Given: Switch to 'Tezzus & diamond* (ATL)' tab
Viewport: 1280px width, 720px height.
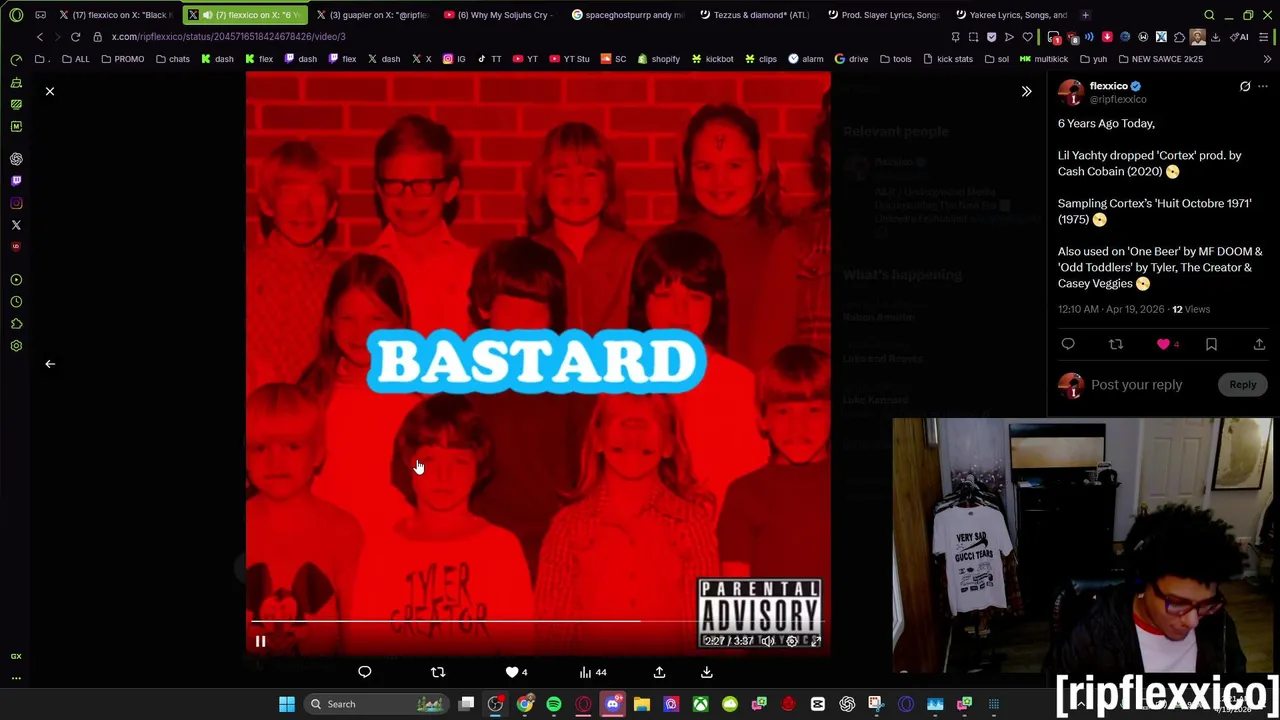Looking at the screenshot, I should (x=756, y=15).
